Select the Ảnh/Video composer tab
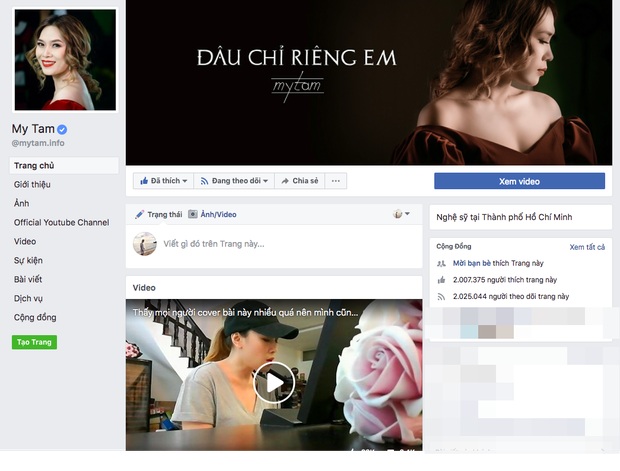Screen dimensions: 620x471 tap(212, 214)
